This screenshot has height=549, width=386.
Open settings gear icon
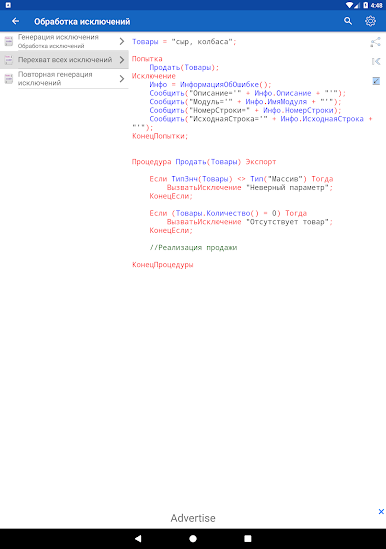click(370, 21)
